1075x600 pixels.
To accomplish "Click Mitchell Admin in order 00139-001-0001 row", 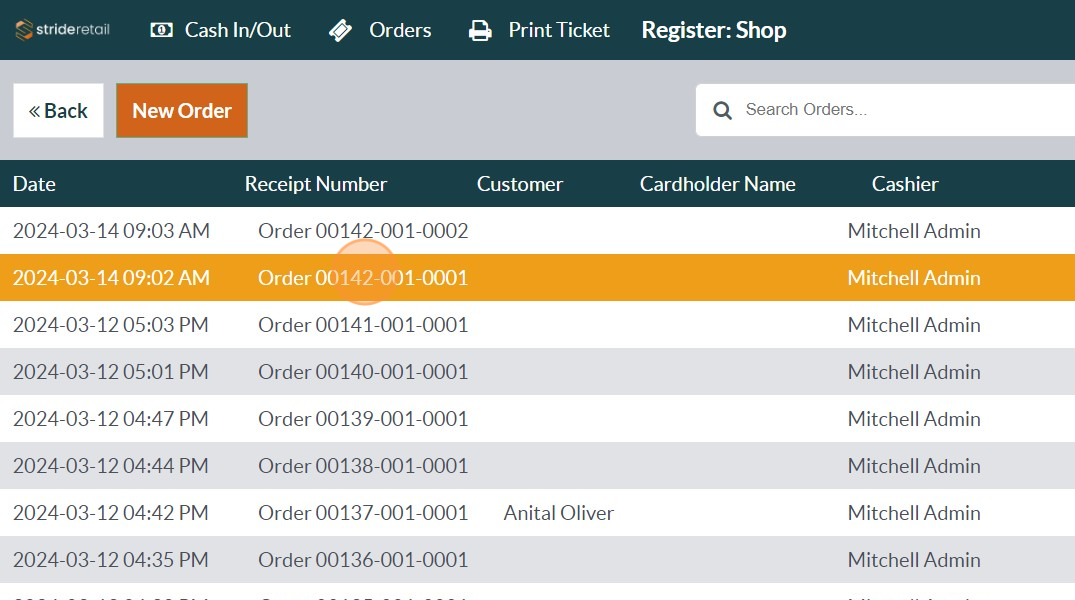I will pos(914,419).
